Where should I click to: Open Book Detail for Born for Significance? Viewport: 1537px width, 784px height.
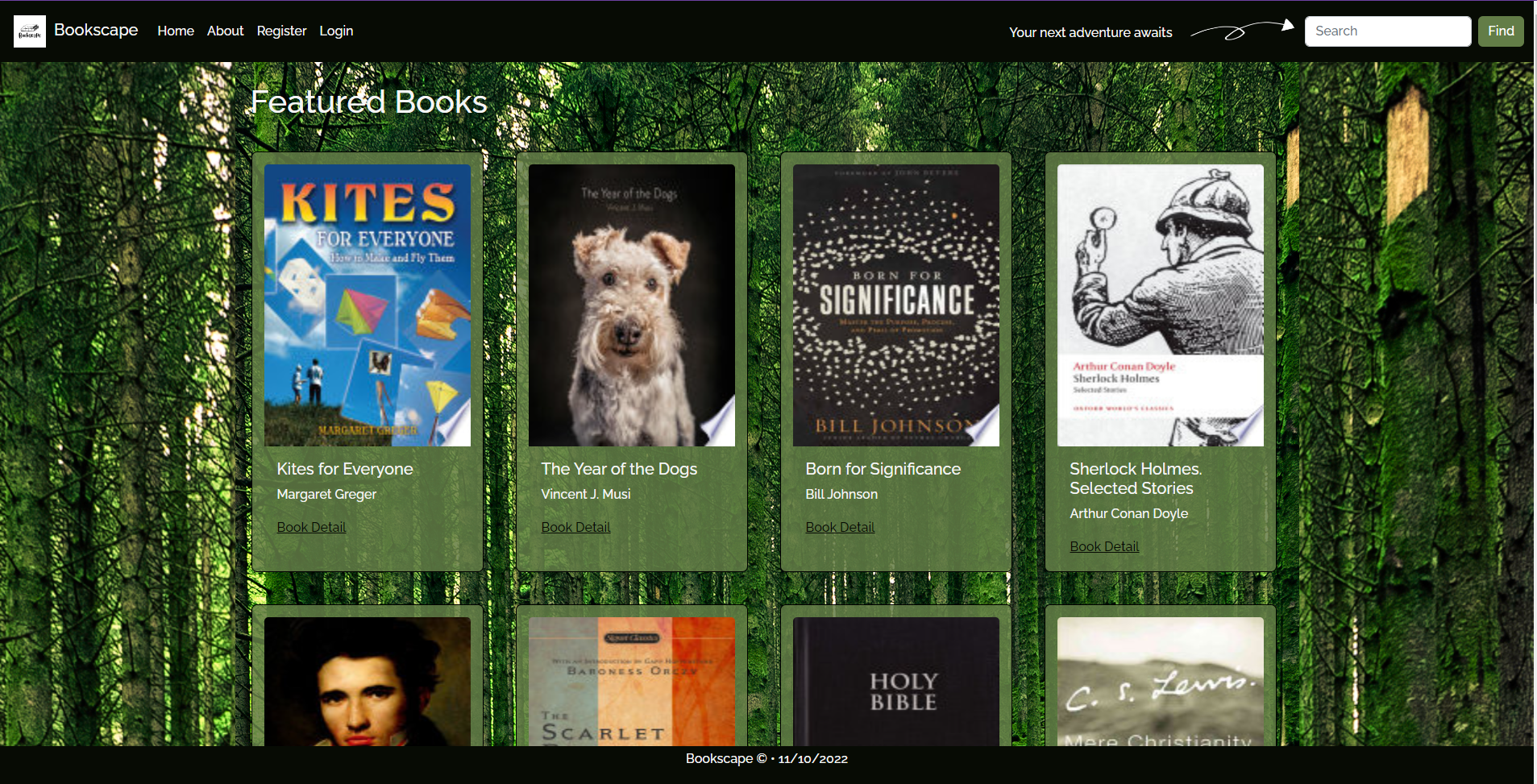tap(840, 527)
